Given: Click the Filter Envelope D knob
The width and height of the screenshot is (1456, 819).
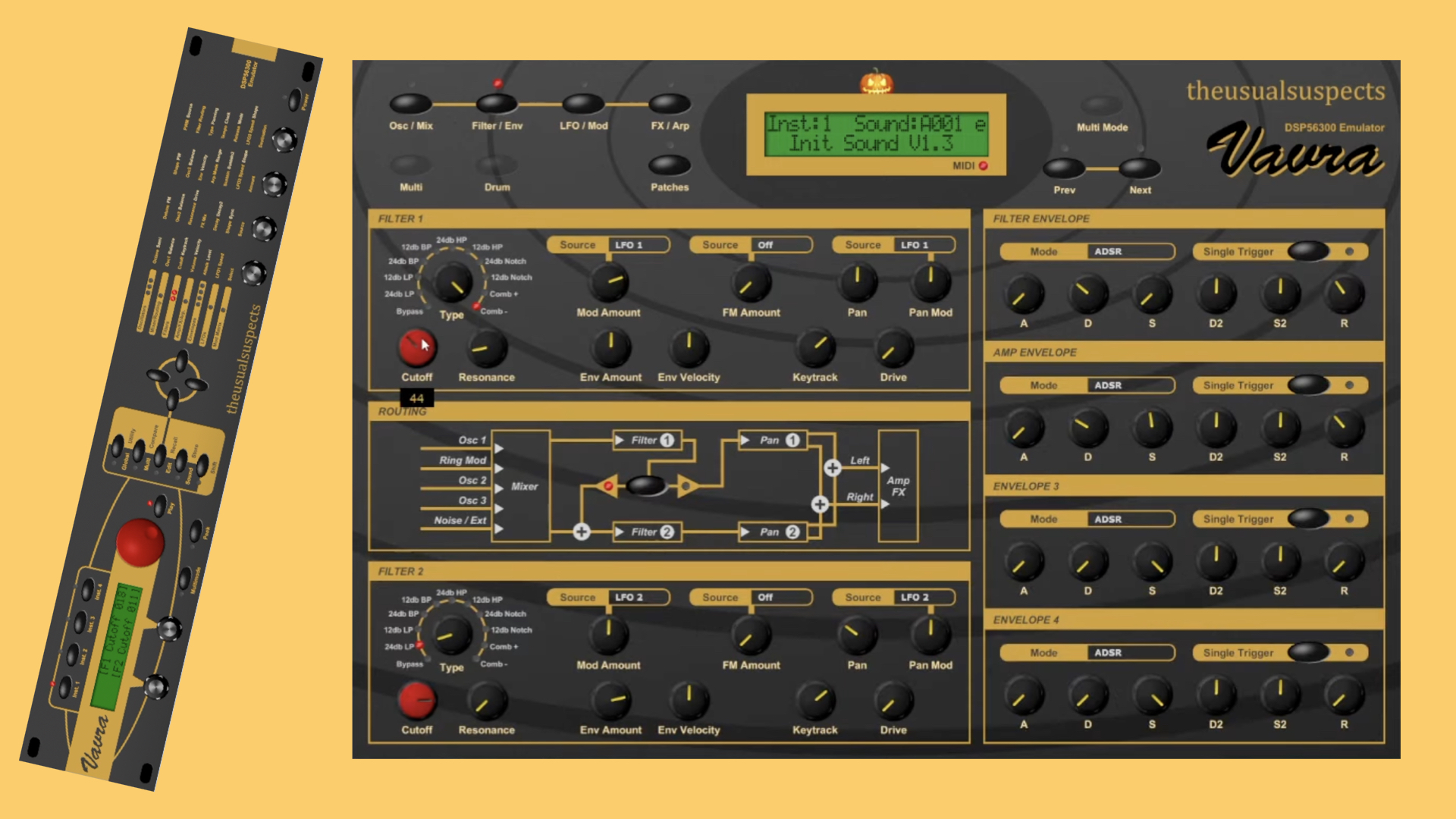Looking at the screenshot, I should coord(1087,294).
